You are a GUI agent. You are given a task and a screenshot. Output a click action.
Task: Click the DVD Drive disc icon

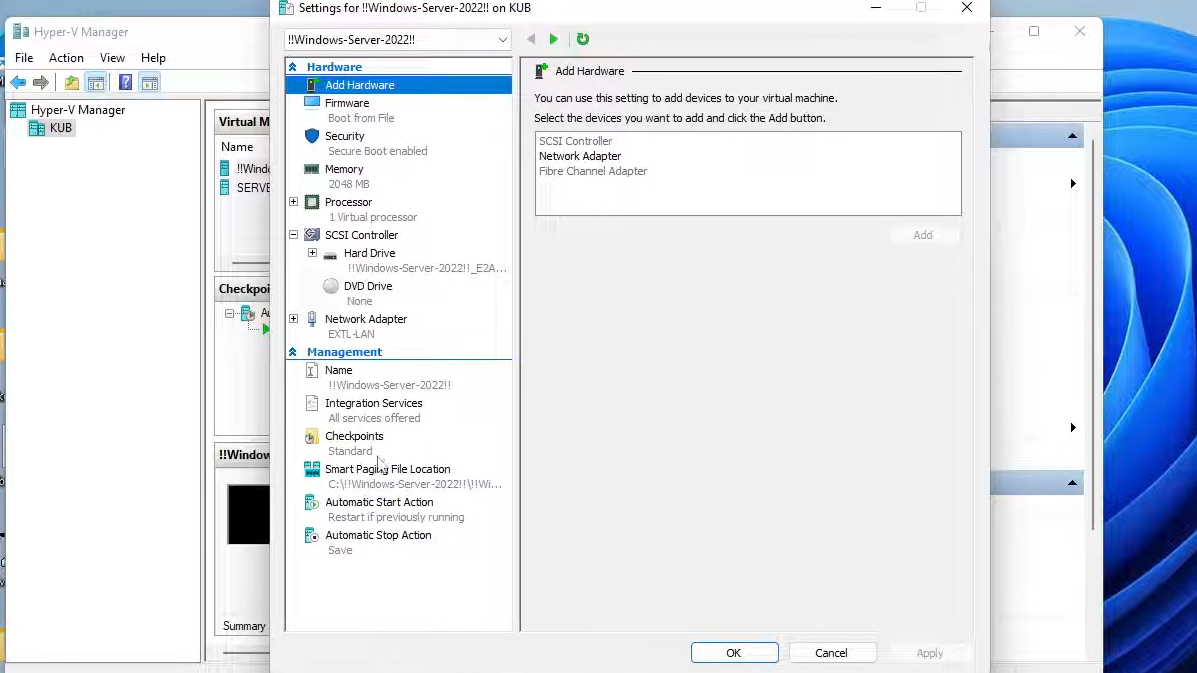point(331,286)
